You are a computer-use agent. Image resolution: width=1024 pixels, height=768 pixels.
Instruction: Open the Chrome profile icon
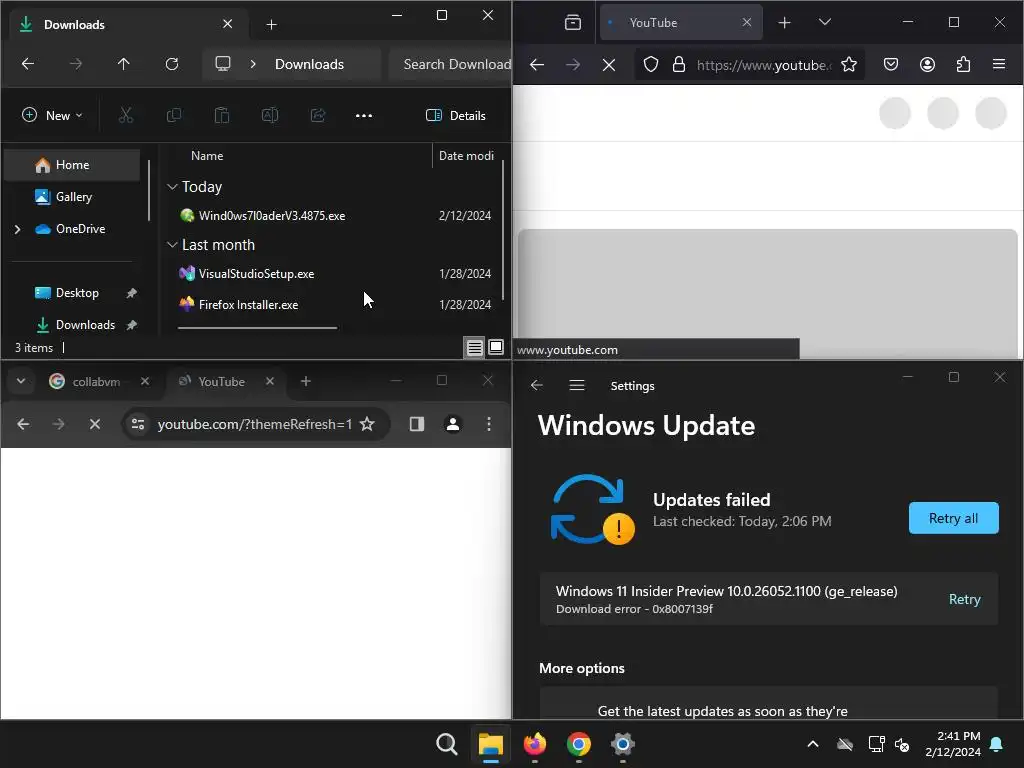coord(453,424)
